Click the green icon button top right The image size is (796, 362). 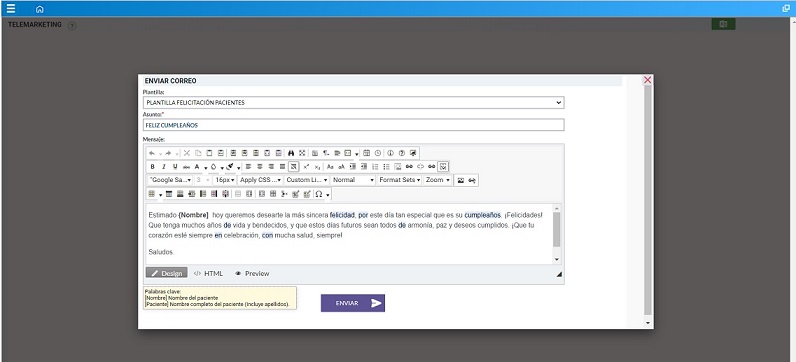723,24
